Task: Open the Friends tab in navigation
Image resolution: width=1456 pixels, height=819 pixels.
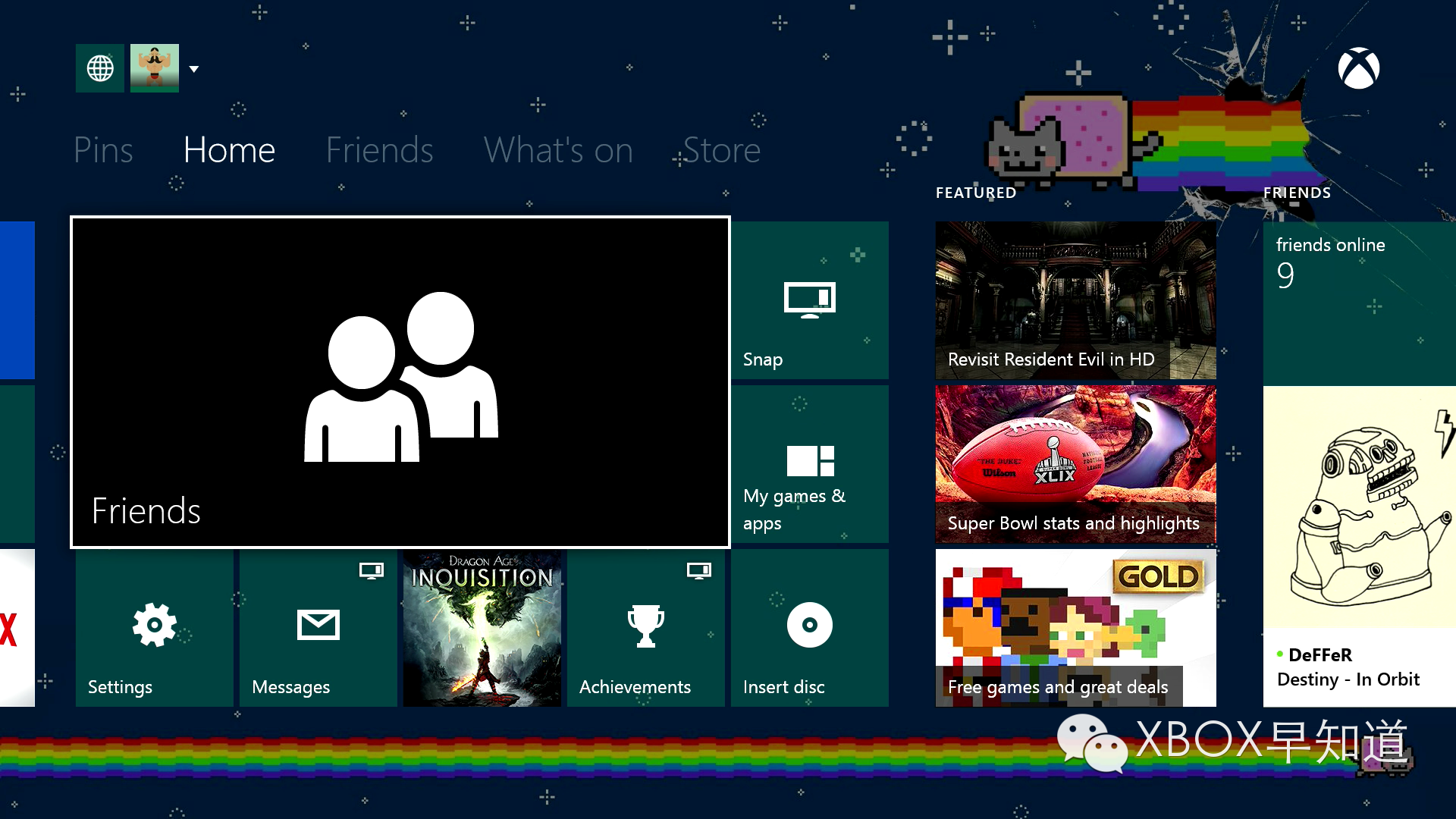Action: click(x=379, y=150)
